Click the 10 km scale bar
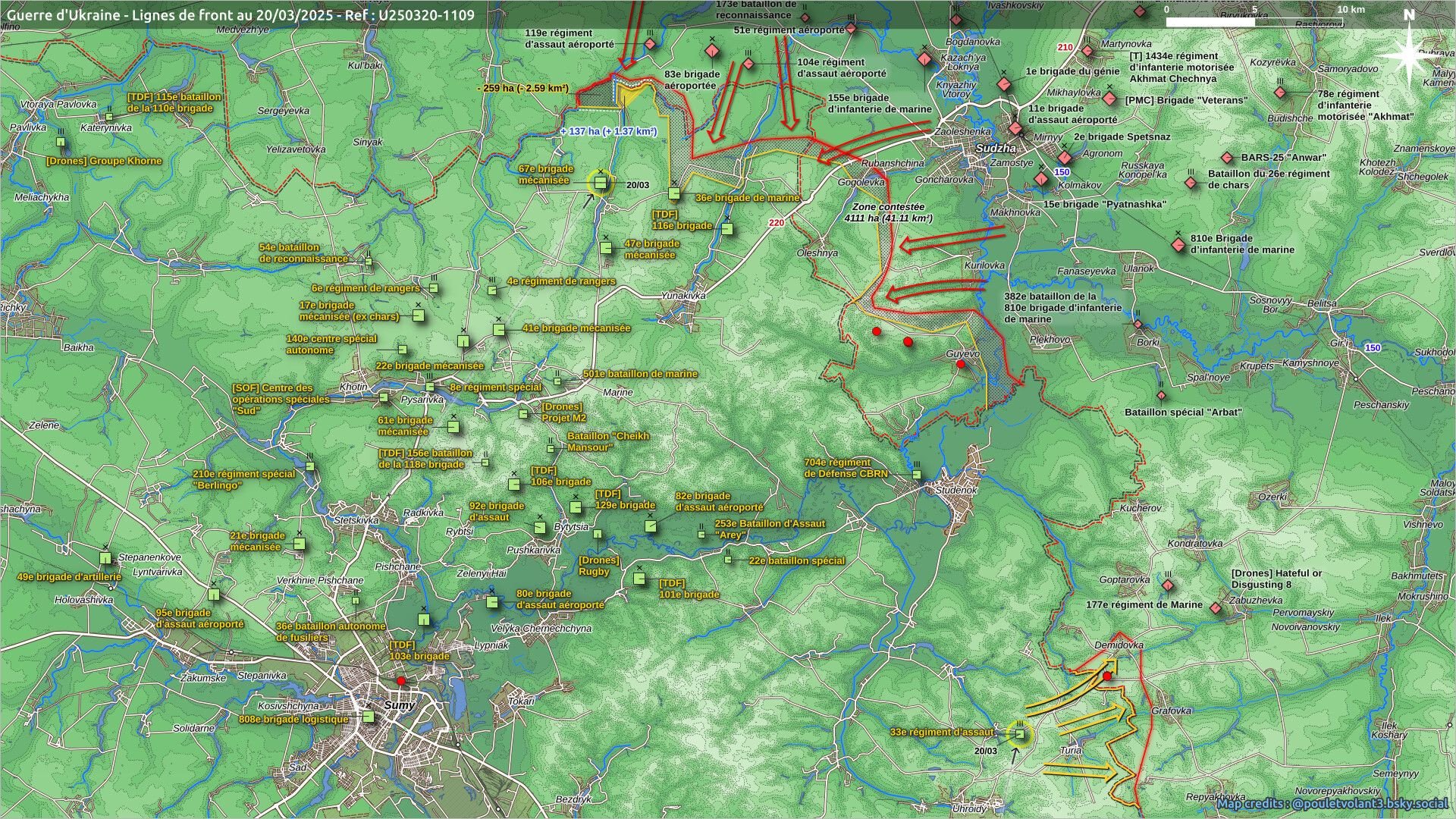The image size is (1456, 819). (1254, 22)
